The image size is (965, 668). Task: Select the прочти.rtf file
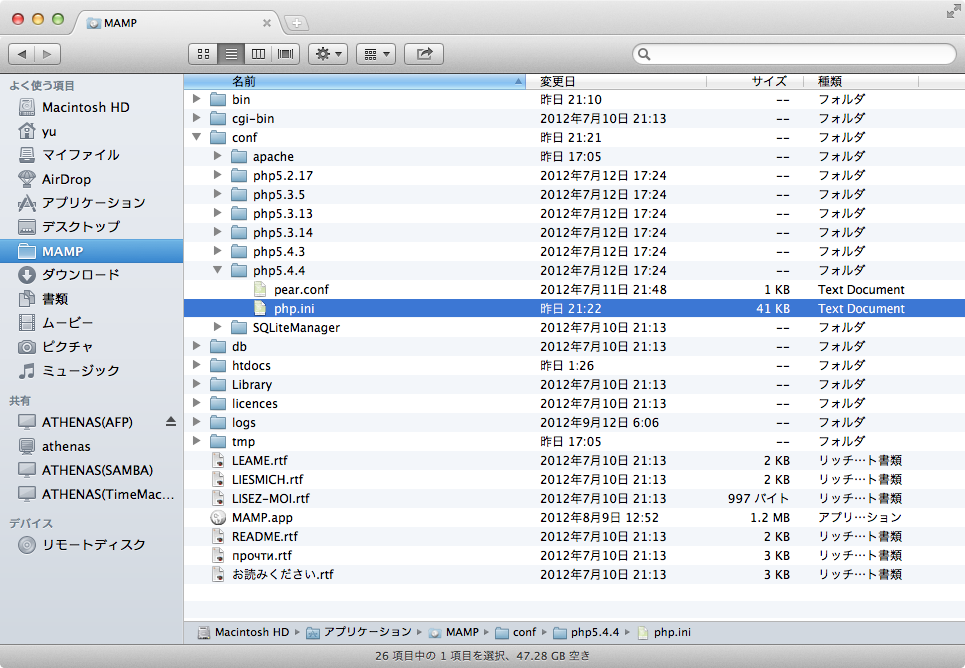[x=574, y=555]
